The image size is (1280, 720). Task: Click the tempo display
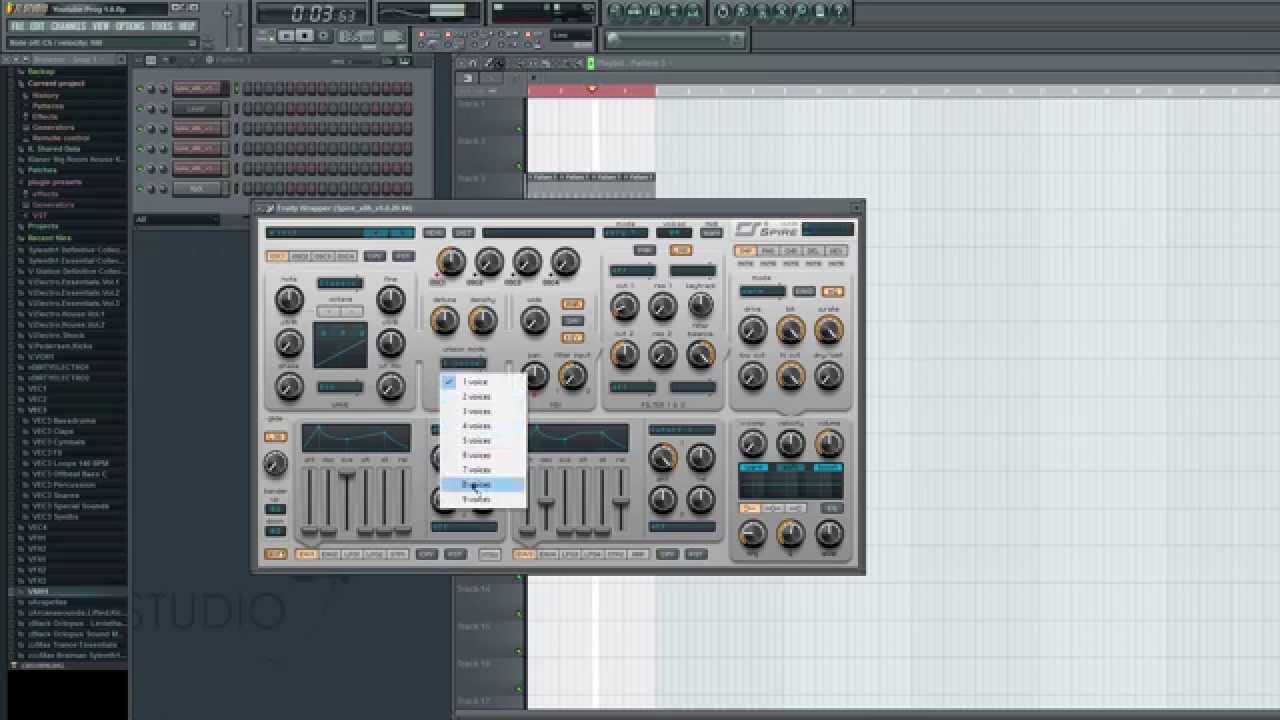pos(357,36)
